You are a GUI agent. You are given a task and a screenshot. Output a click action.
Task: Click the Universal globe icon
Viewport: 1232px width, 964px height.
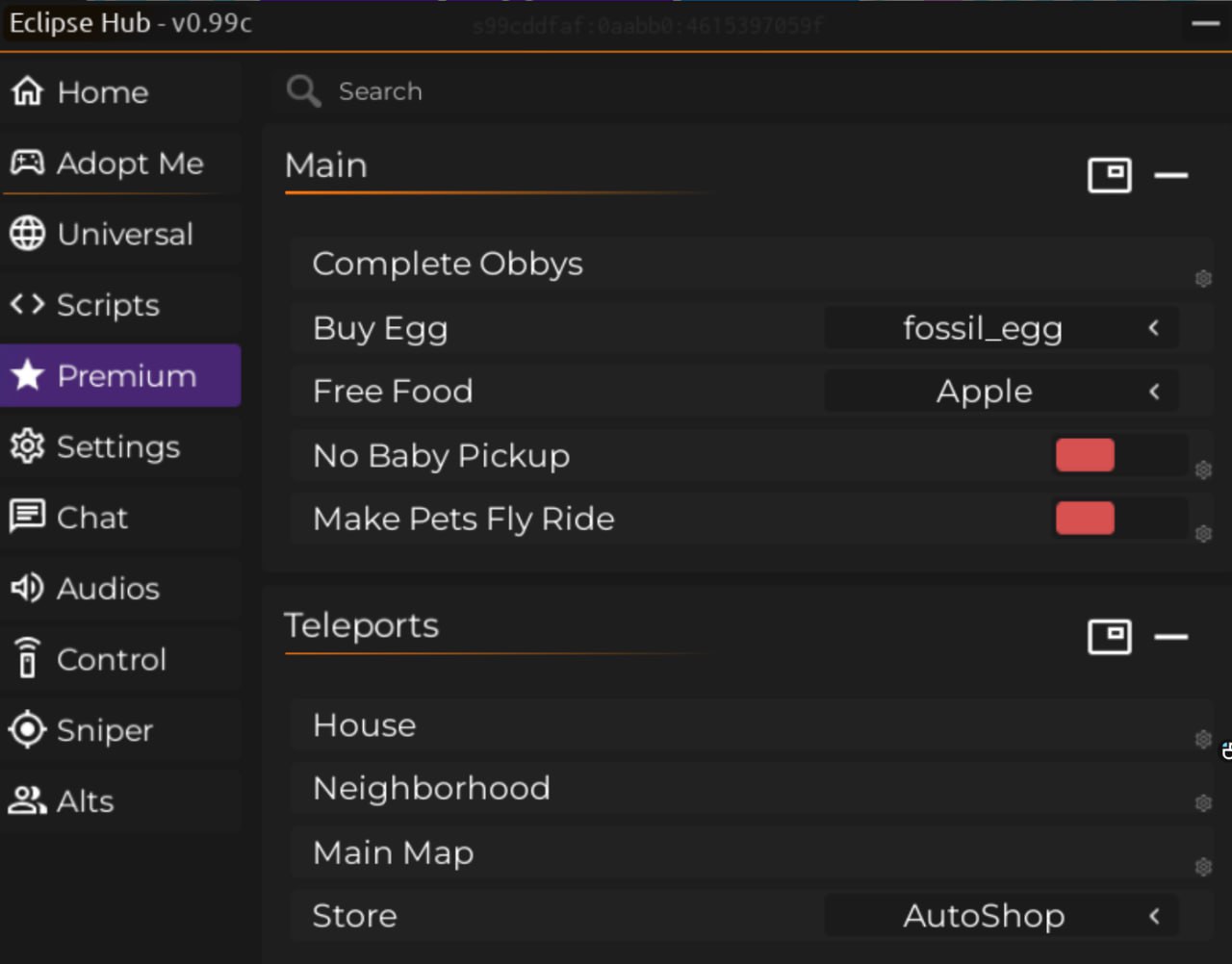click(27, 234)
